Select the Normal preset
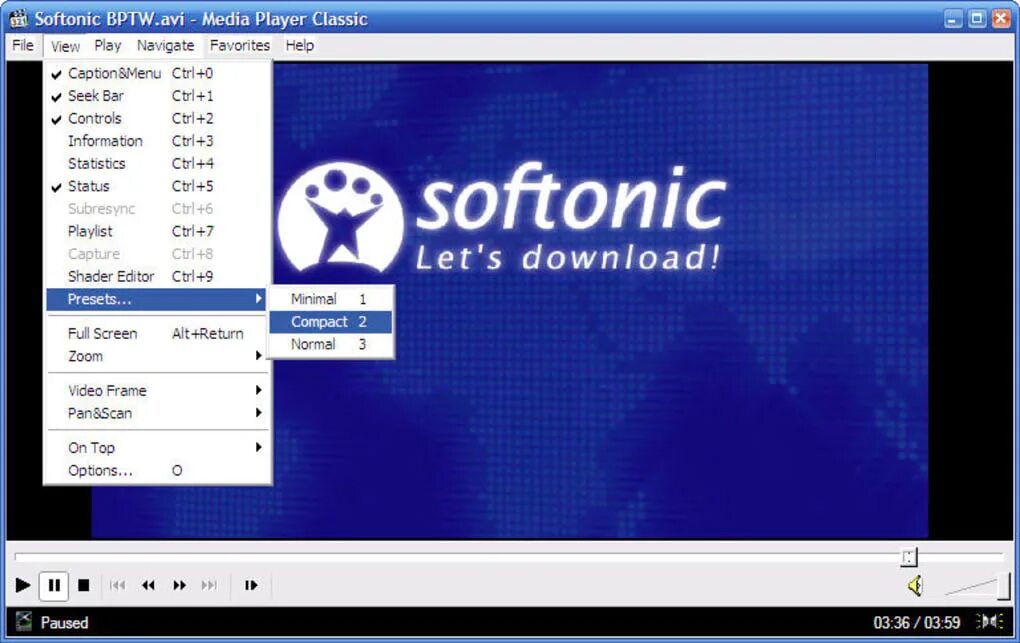The height and width of the screenshot is (643, 1020). click(330, 344)
